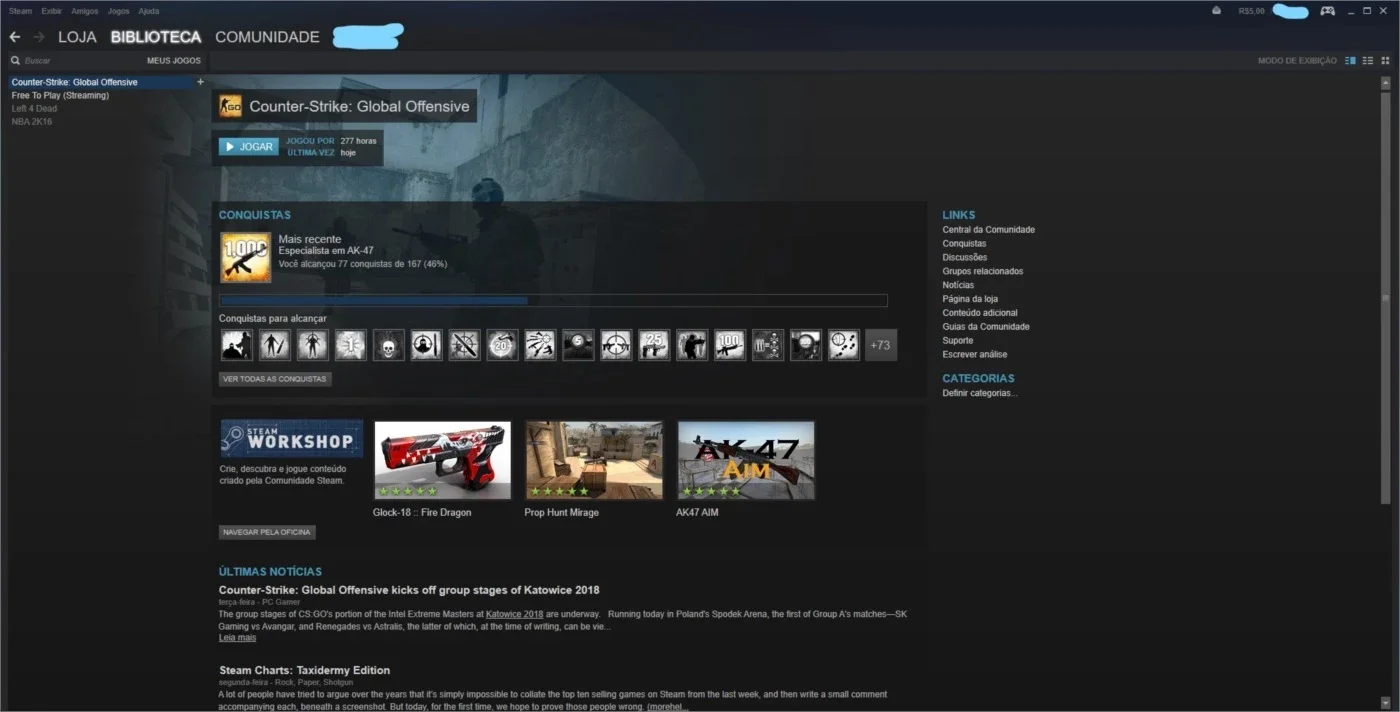Switch to the COMUNIDADE tab
The height and width of the screenshot is (712, 1400).
coord(267,37)
